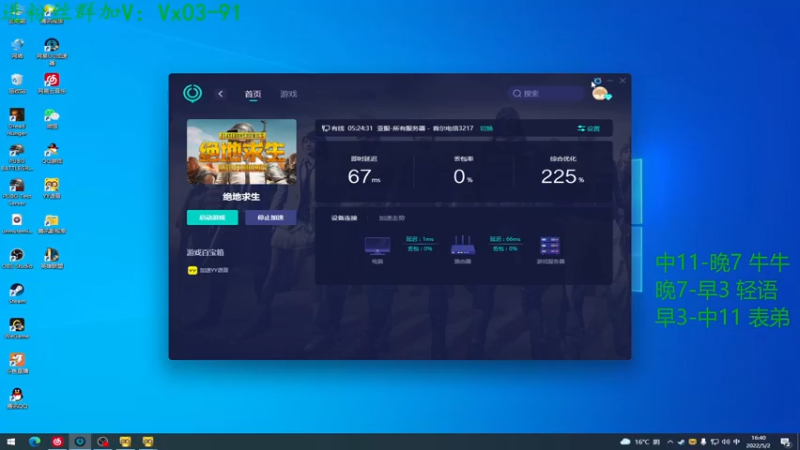Viewport: 800px width, 450px height.
Task: Open PUBG Test Server desktop shortcut
Action: coord(17,192)
